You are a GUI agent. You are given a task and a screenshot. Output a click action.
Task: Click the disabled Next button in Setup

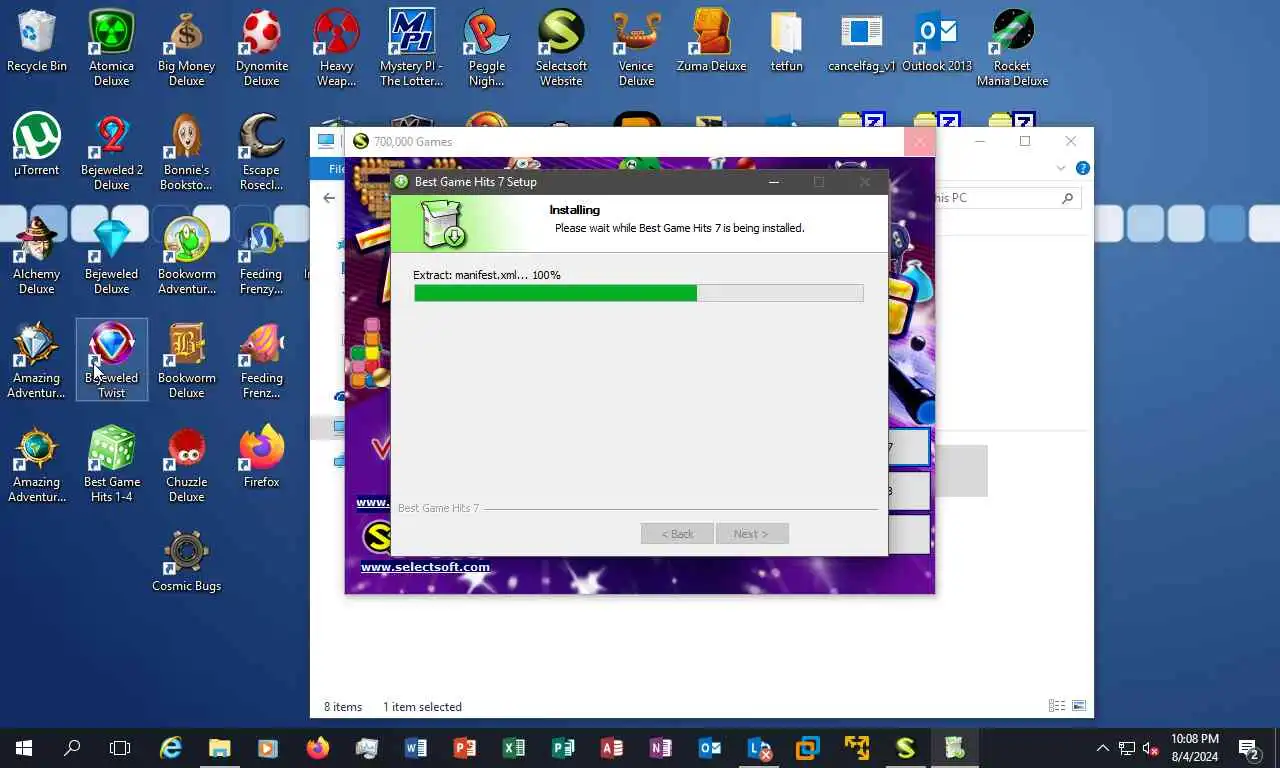(752, 534)
